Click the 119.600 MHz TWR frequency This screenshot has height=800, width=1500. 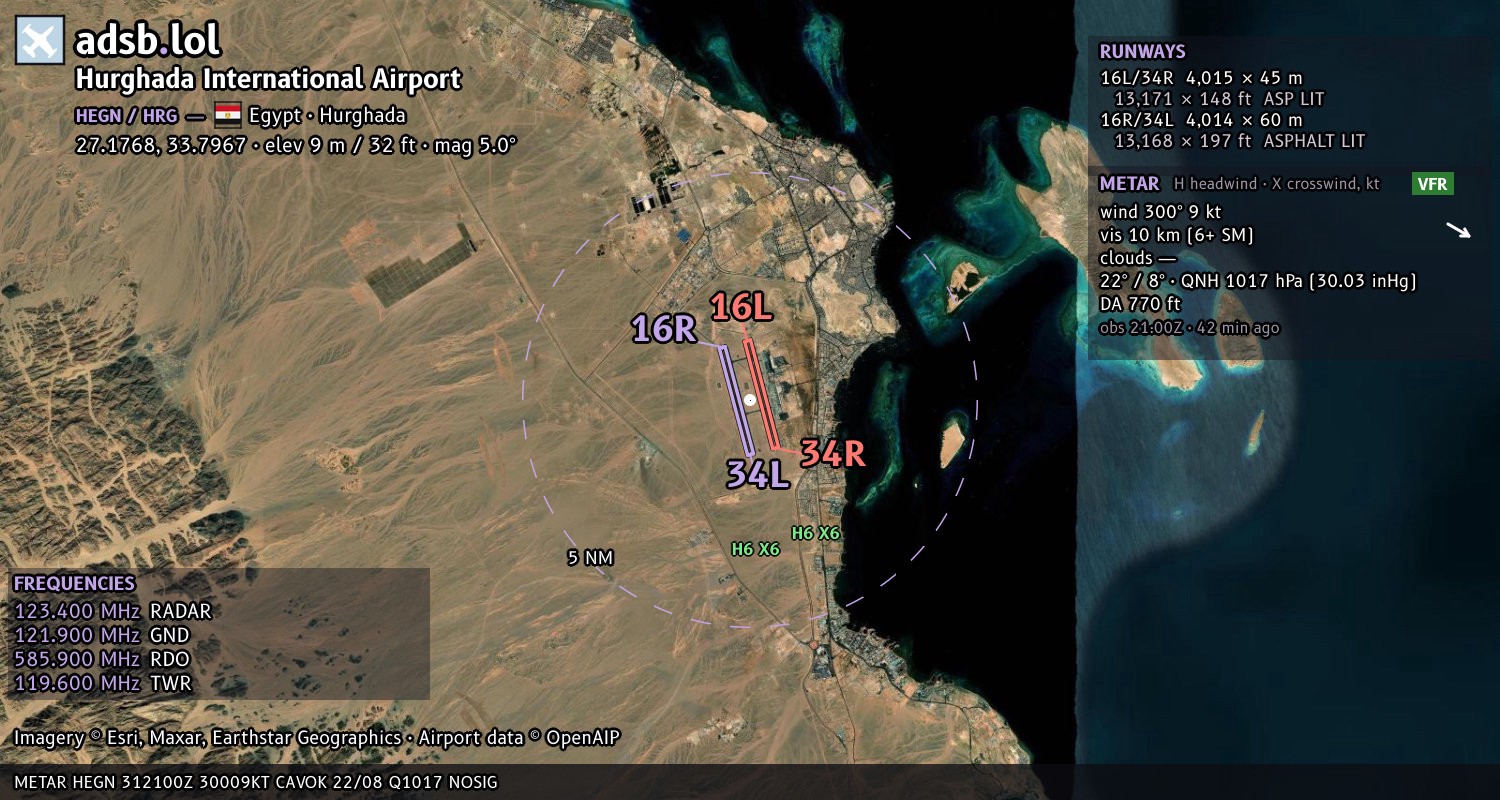[x=102, y=683]
